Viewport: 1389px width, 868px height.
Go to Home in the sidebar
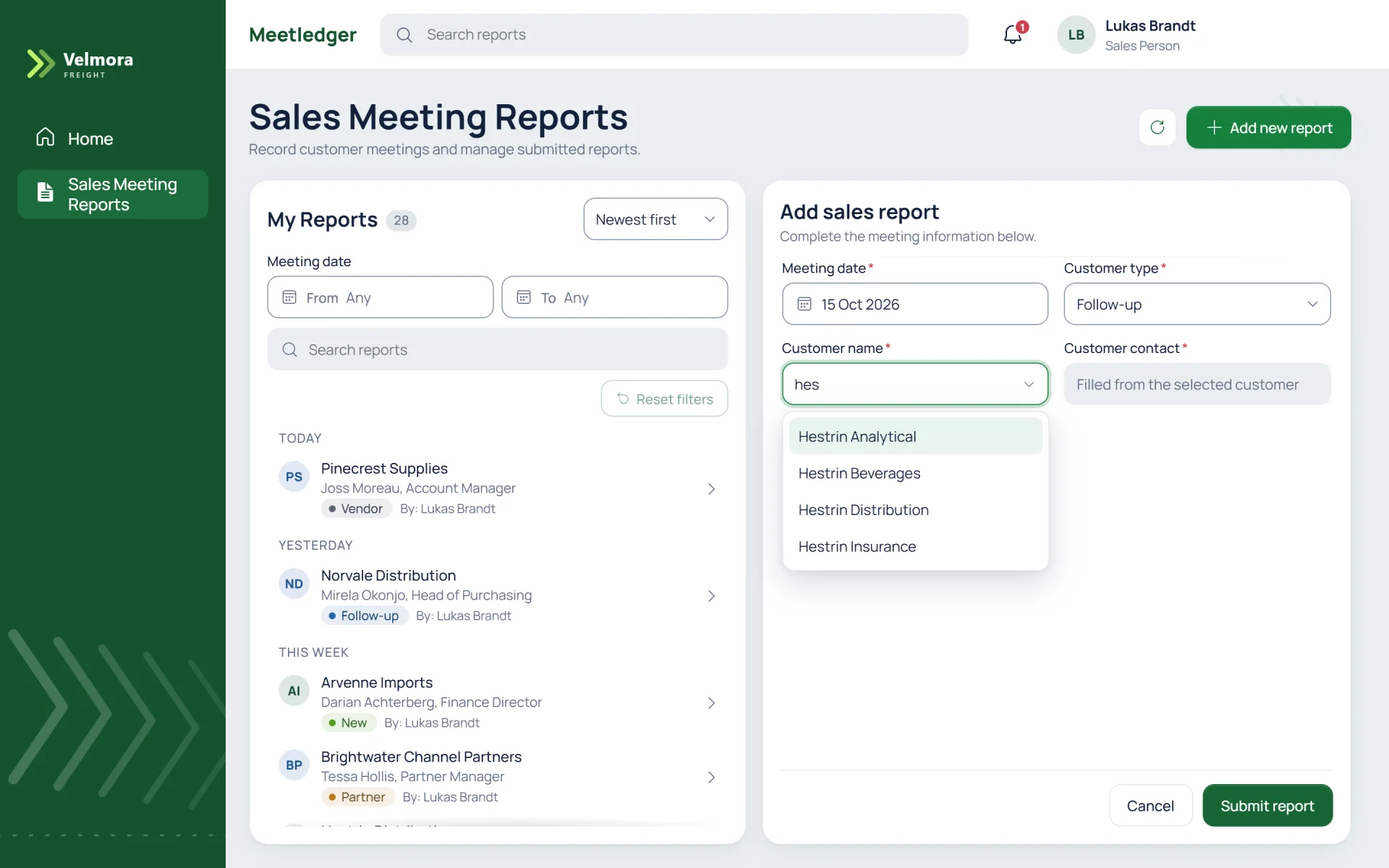click(x=112, y=138)
